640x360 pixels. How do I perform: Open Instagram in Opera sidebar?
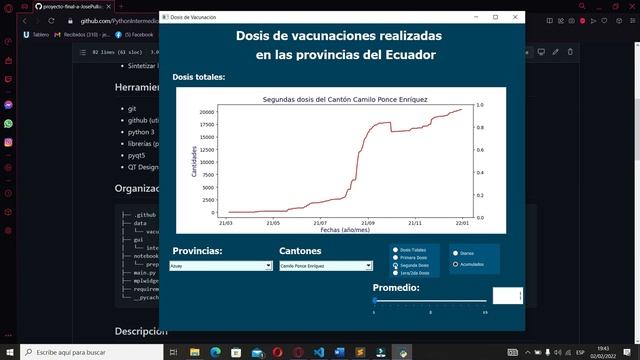coord(8,142)
